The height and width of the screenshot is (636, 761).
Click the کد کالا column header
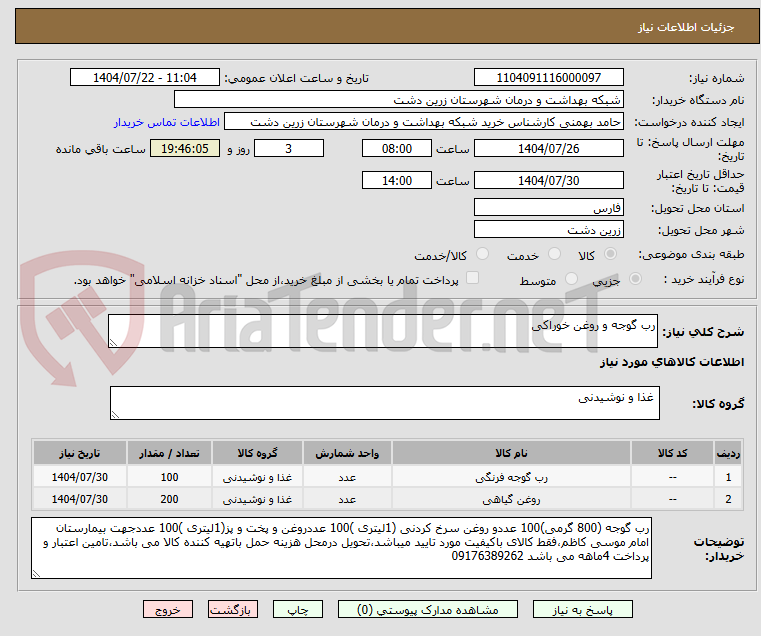672,453
